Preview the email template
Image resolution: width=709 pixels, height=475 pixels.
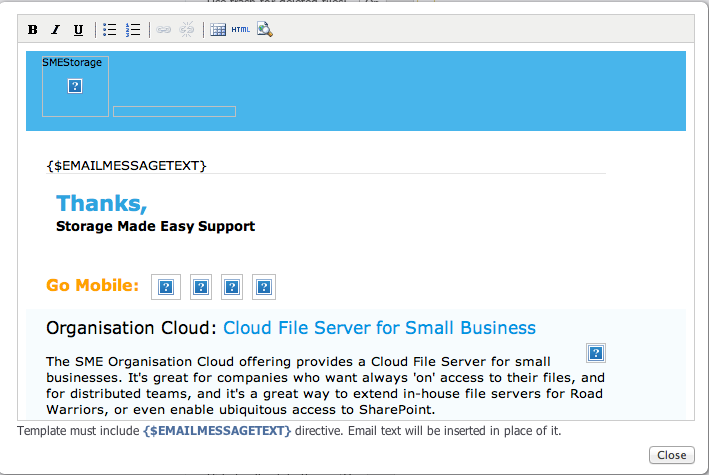pos(264,30)
